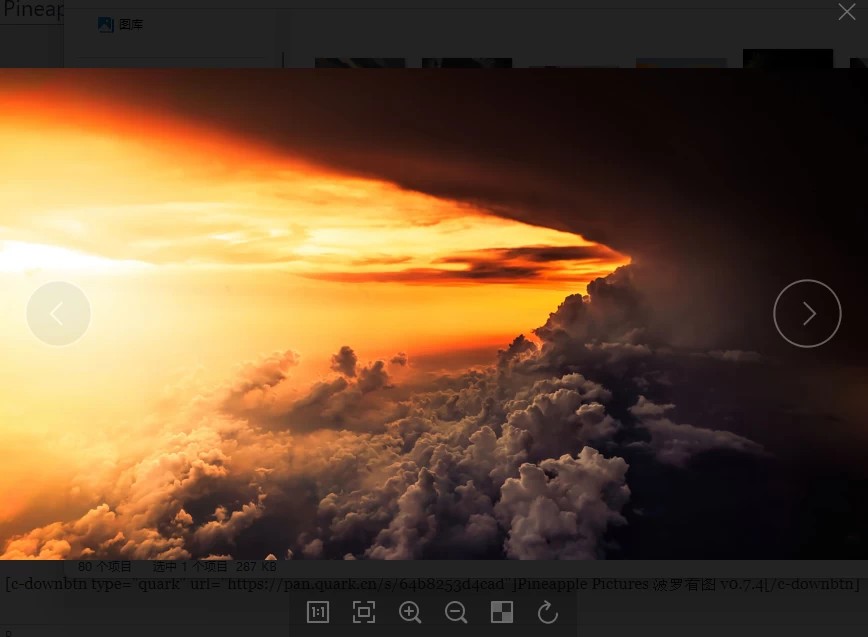Image resolution: width=868 pixels, height=637 pixels.
Task: Close the image viewer overlay
Action: pyautogui.click(x=846, y=12)
